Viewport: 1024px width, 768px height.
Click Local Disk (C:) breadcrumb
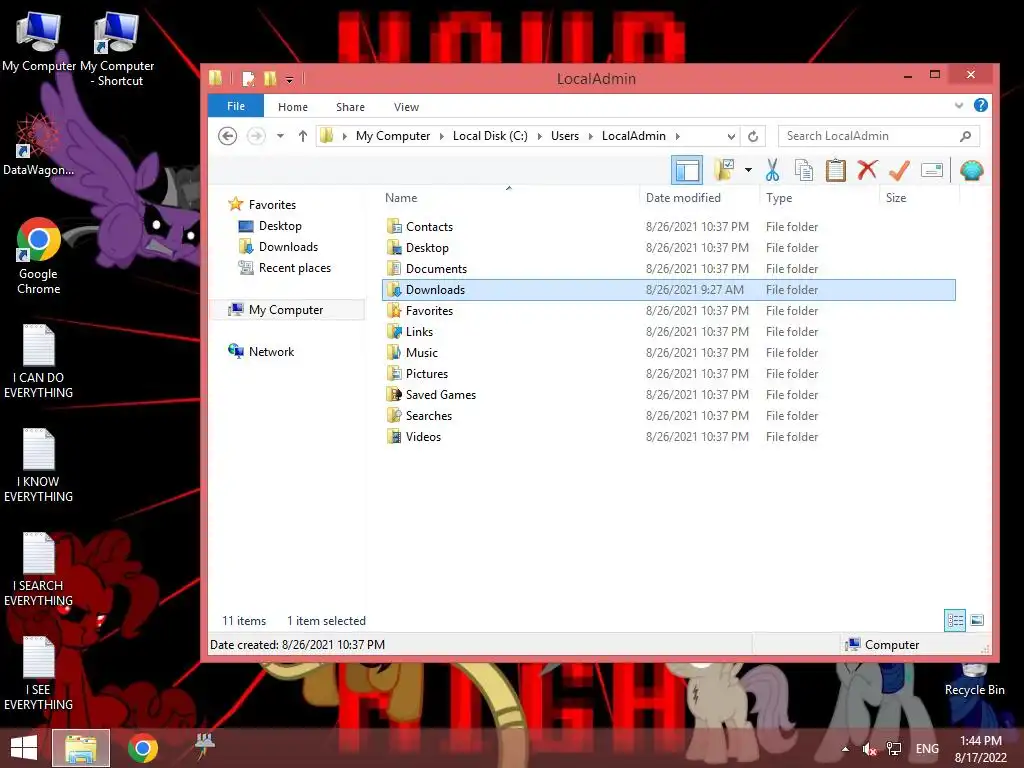point(490,136)
